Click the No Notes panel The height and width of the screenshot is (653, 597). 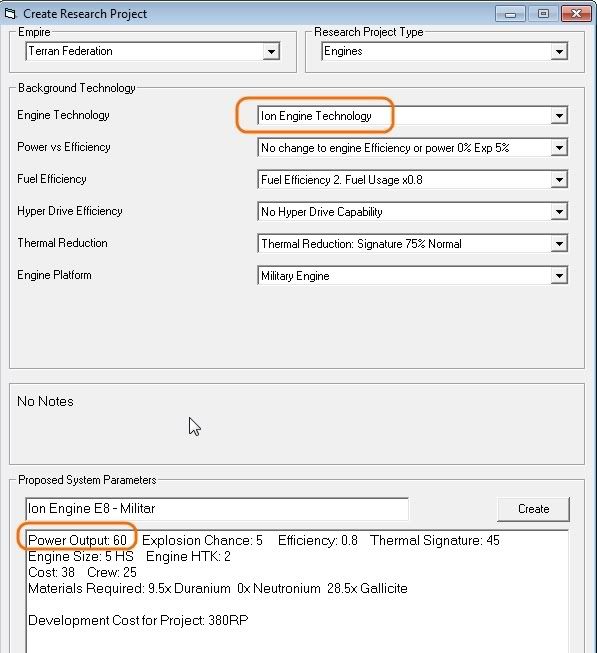(297, 424)
